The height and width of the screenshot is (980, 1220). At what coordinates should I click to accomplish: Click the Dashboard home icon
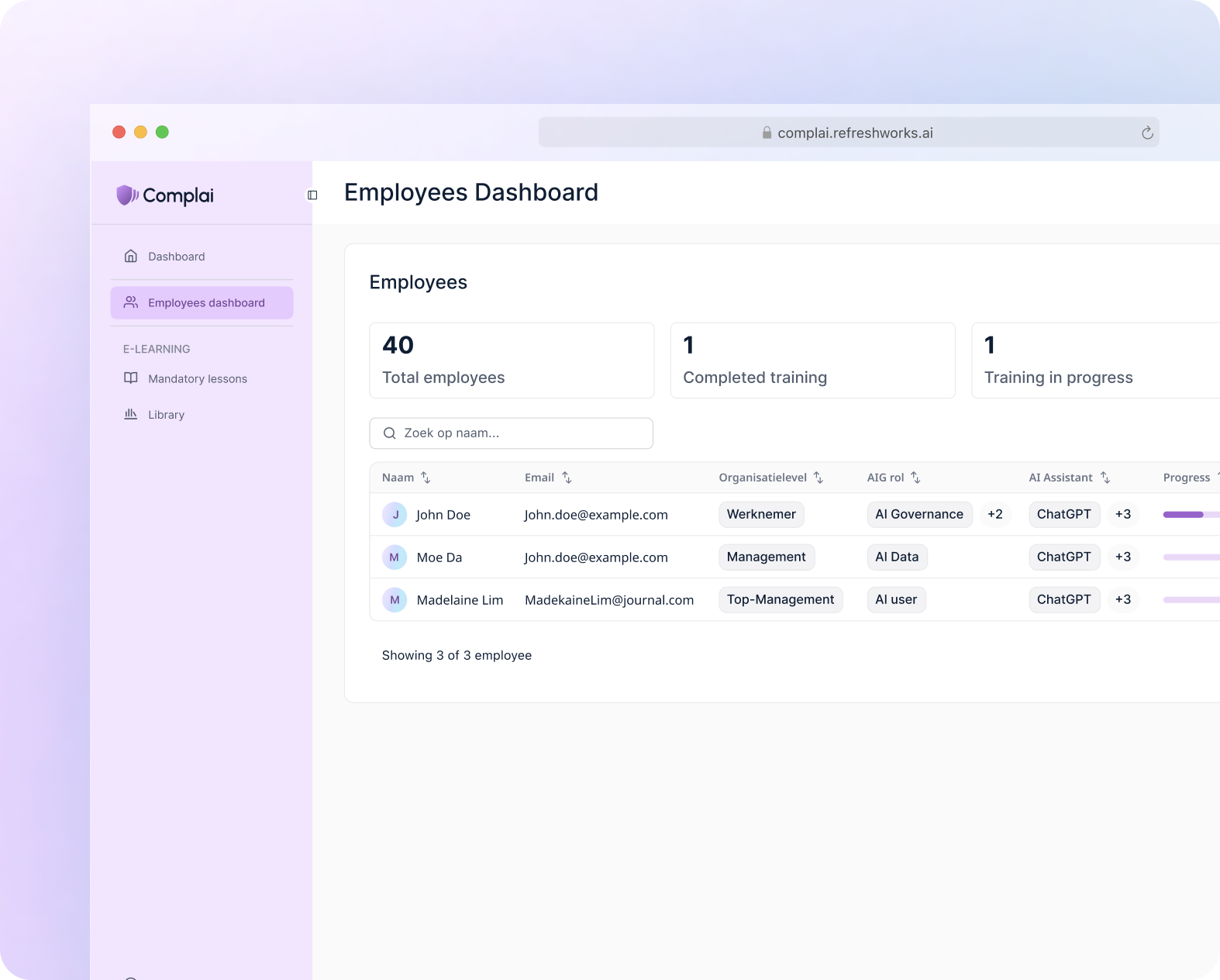[x=131, y=256]
